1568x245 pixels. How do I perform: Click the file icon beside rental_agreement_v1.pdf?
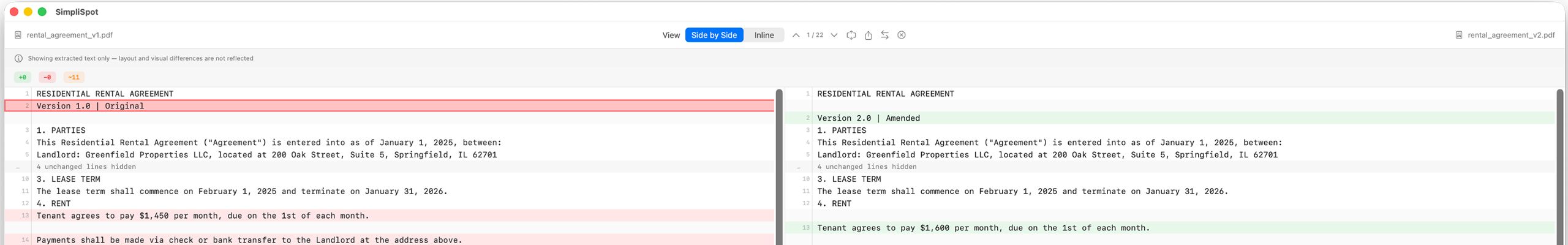click(18, 36)
